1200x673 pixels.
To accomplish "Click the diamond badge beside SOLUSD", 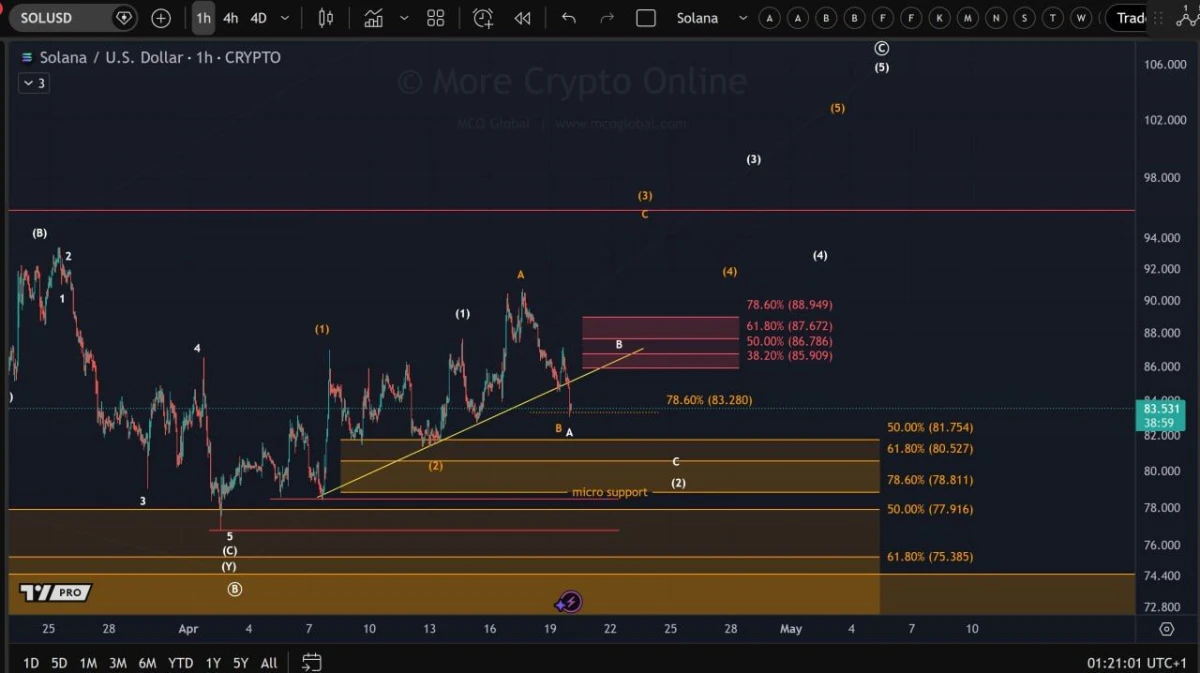I will tap(124, 18).
